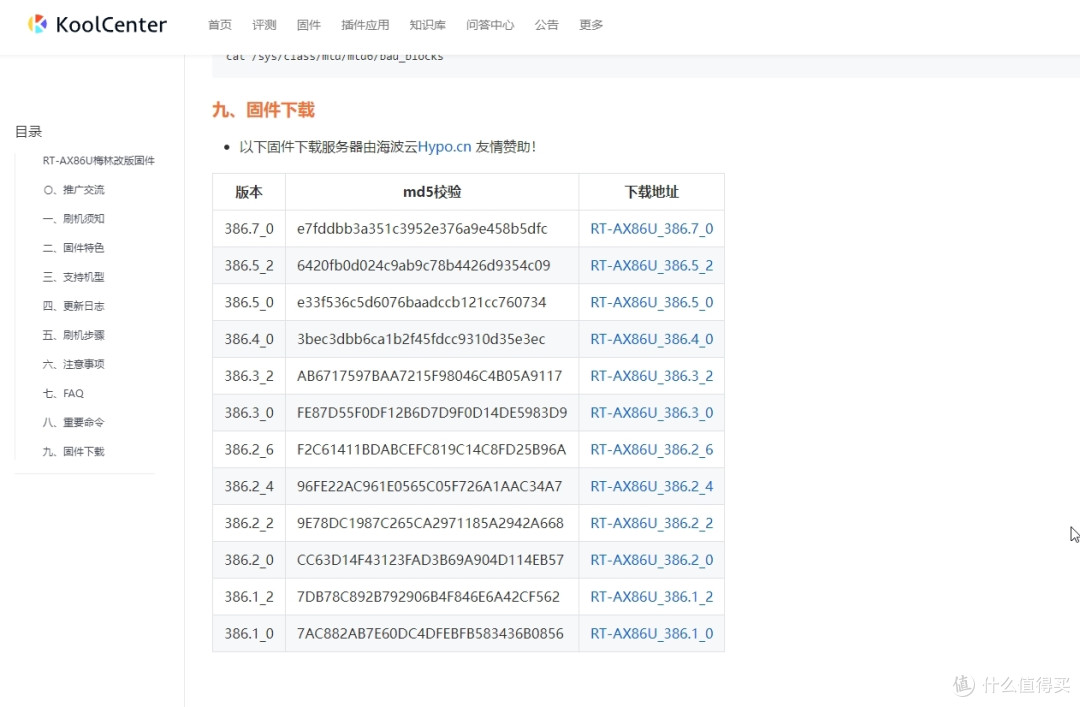Click the 版本 column header
The height and width of the screenshot is (707, 1080).
click(249, 192)
